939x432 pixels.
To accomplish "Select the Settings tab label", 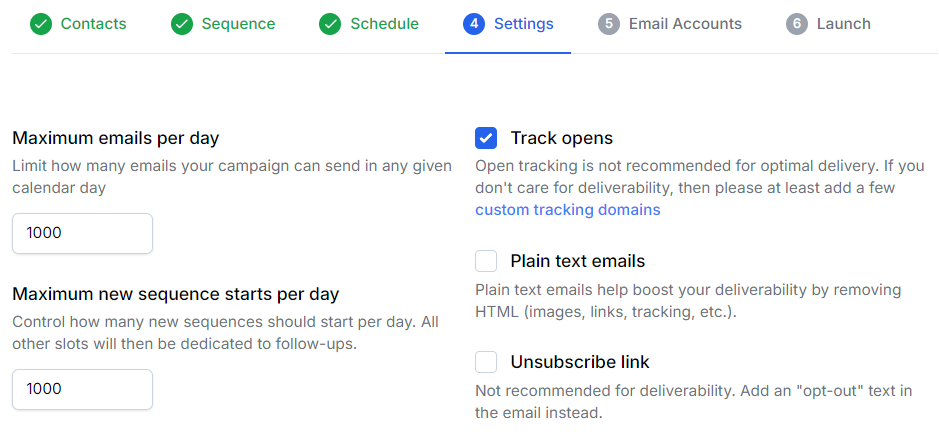I will [523, 24].
